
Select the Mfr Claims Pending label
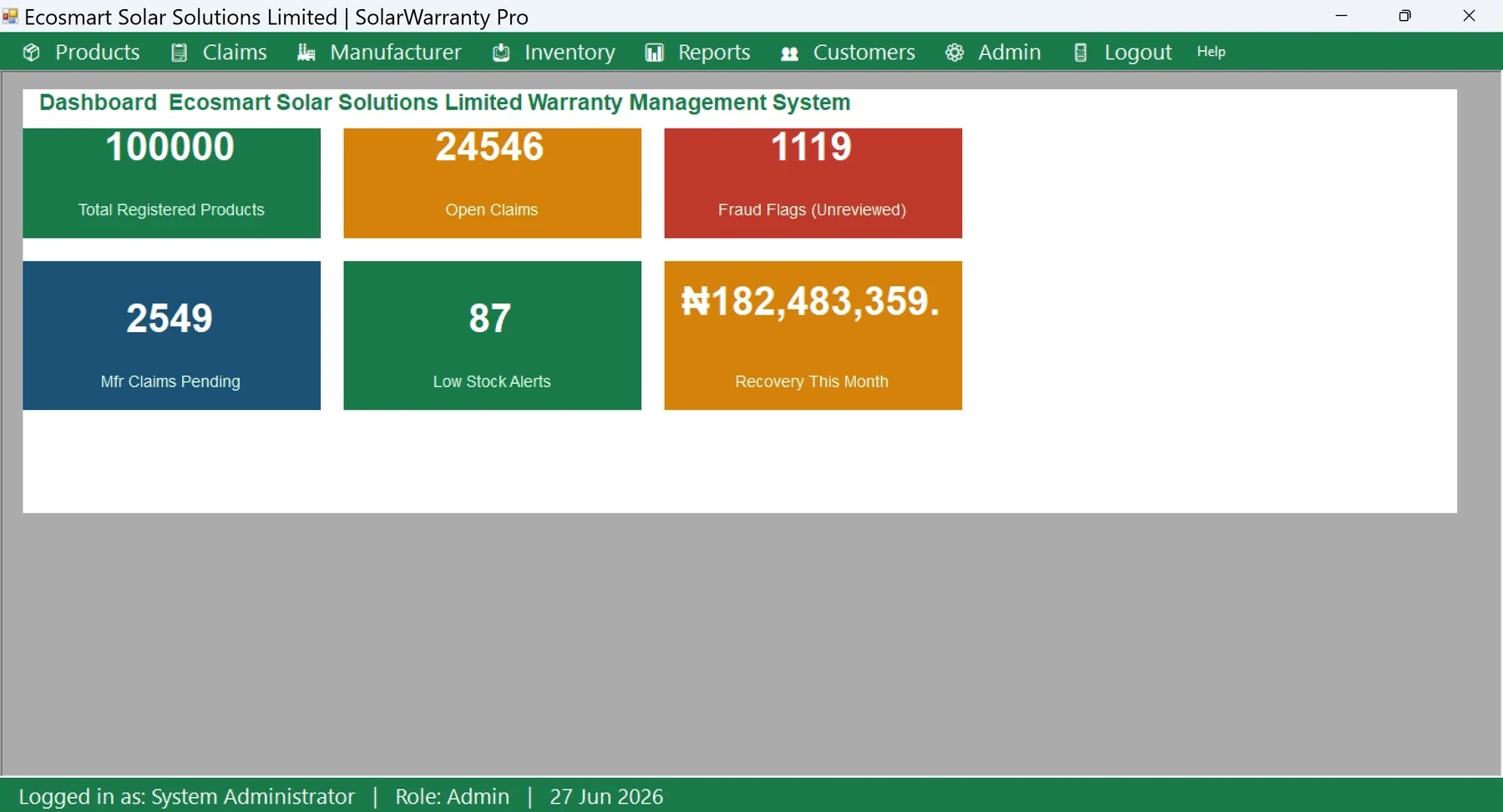click(x=170, y=381)
